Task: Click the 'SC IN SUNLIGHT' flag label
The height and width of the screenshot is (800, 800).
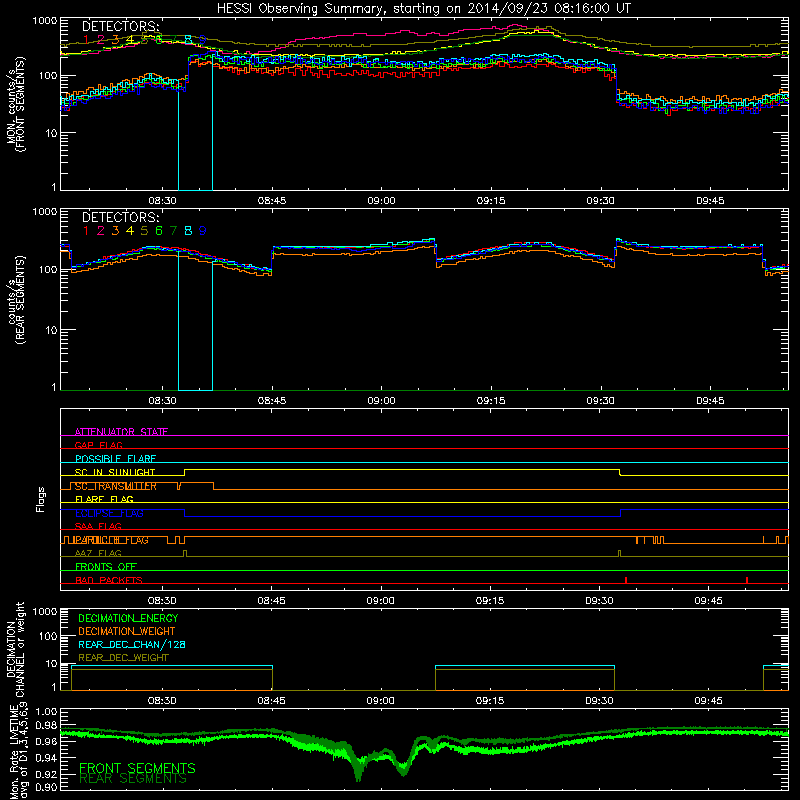Action: pyautogui.click(x=115, y=472)
